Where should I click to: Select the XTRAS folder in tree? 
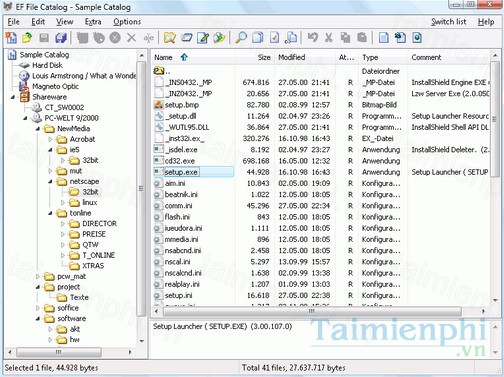(x=93, y=266)
